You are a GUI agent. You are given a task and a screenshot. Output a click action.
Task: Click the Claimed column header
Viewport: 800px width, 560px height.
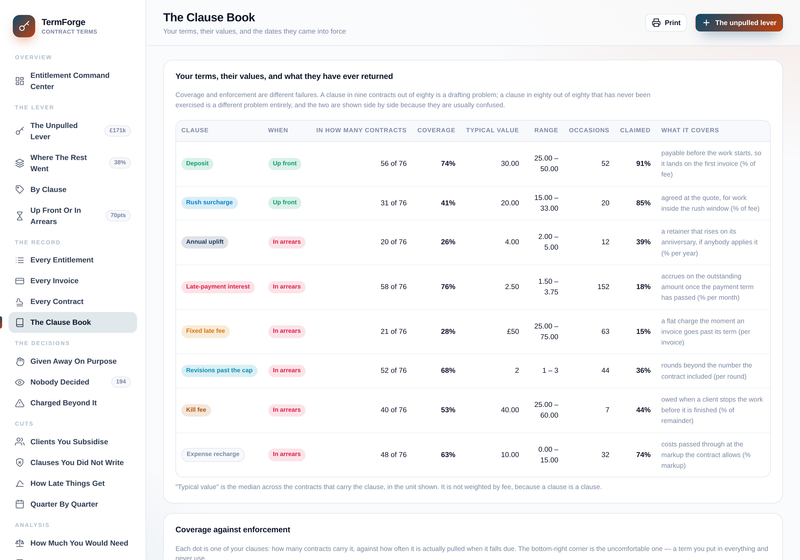(x=635, y=131)
